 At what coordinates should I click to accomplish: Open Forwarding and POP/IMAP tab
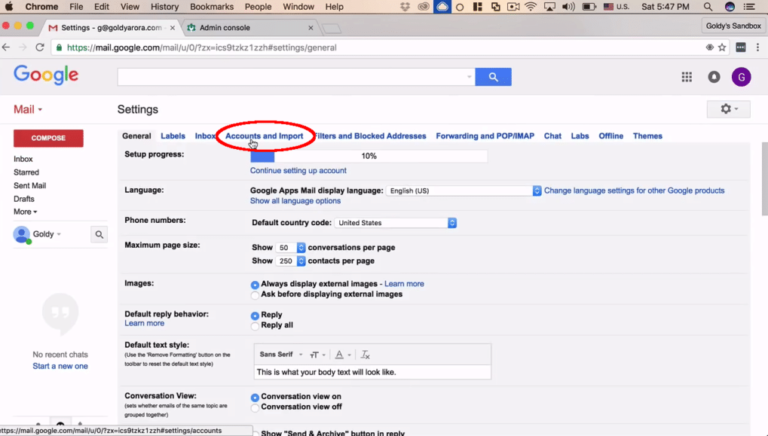click(x=485, y=136)
